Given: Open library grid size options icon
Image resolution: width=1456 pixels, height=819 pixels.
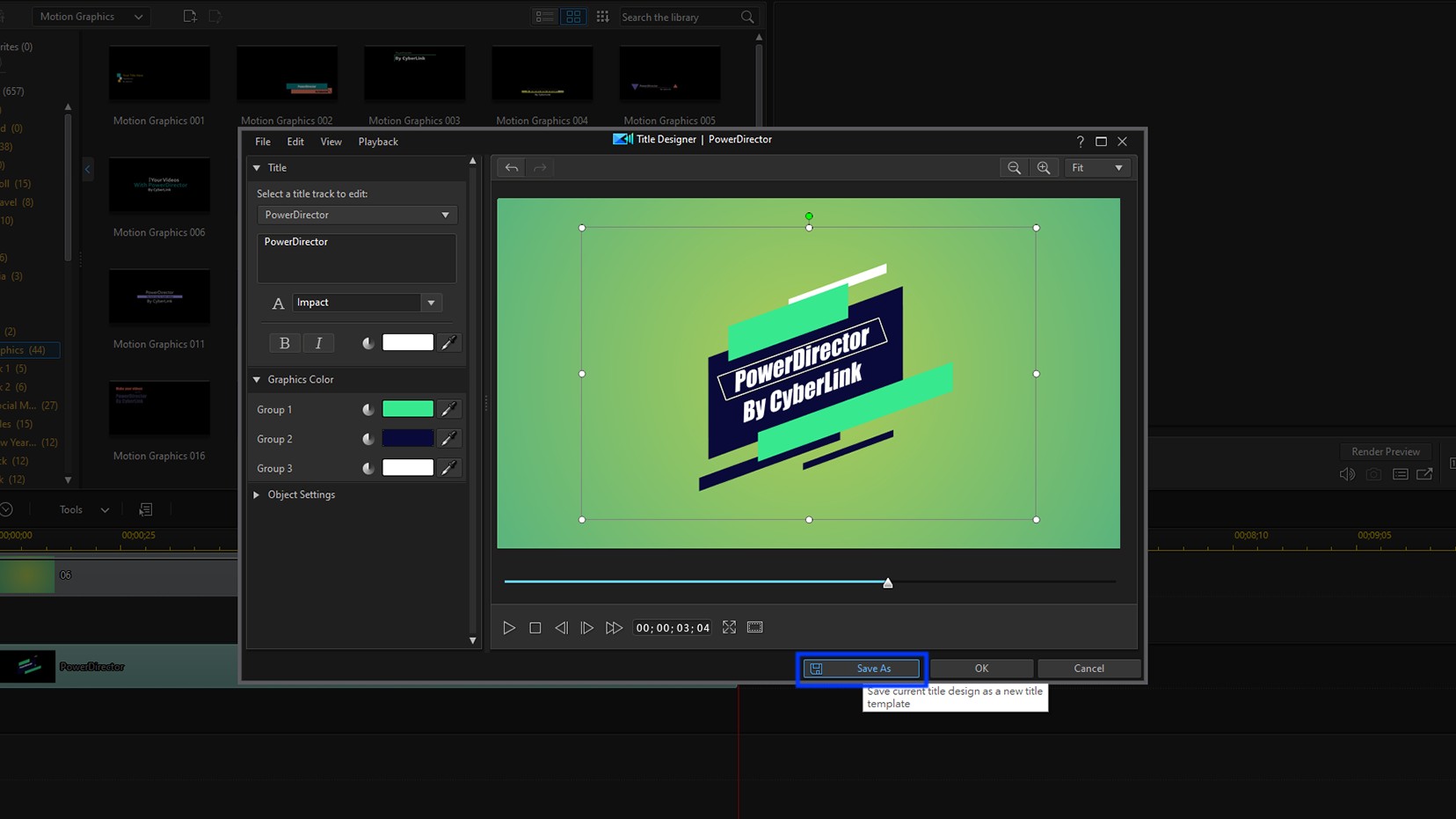Looking at the screenshot, I should (x=602, y=17).
